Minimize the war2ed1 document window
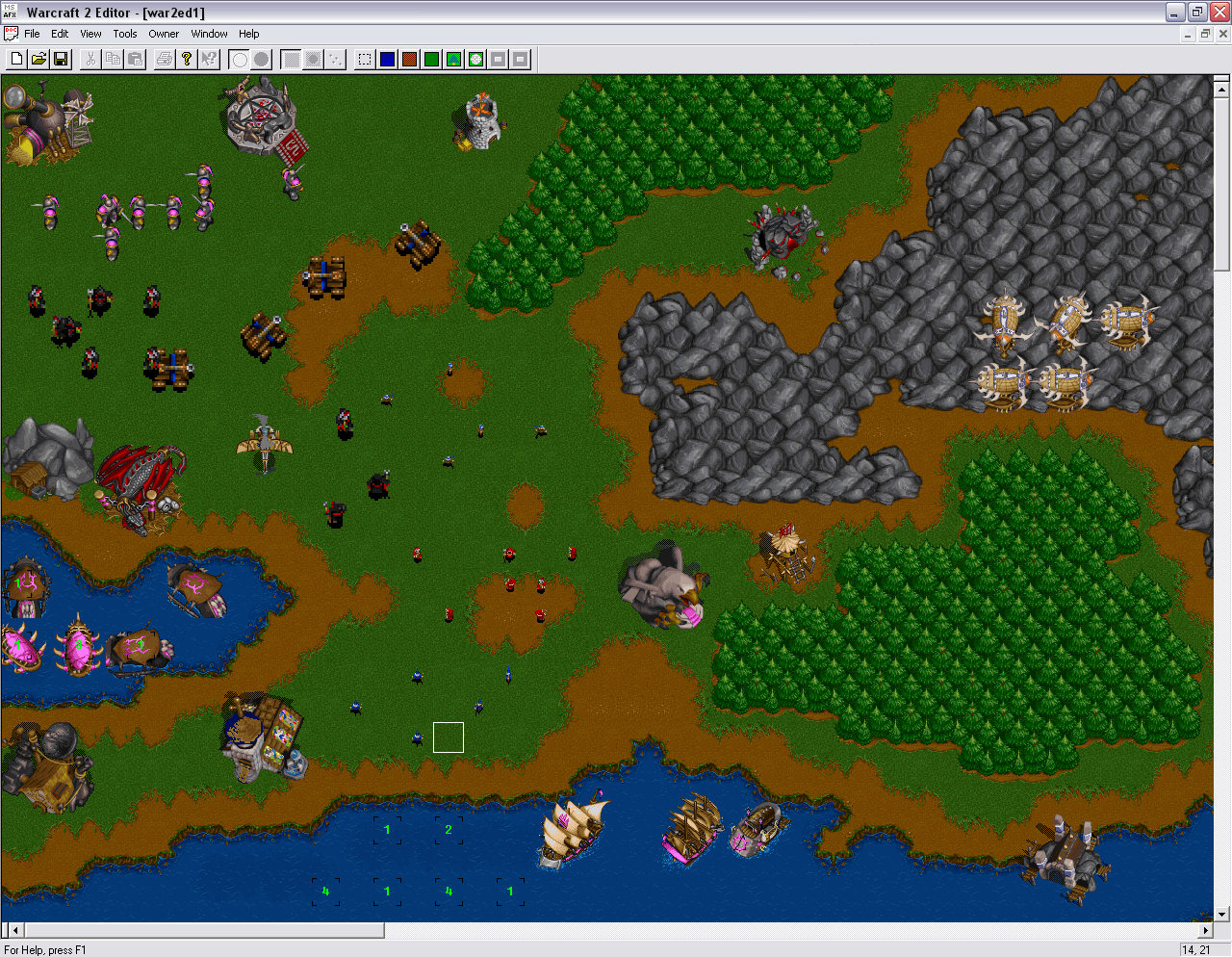Screen dimensions: 1232x957 tap(1189, 34)
